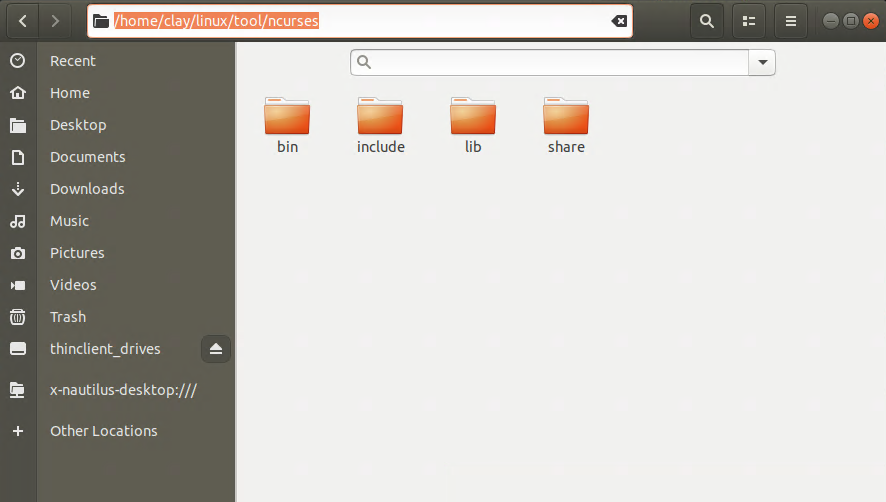Minimize the file manager window

coord(831,21)
